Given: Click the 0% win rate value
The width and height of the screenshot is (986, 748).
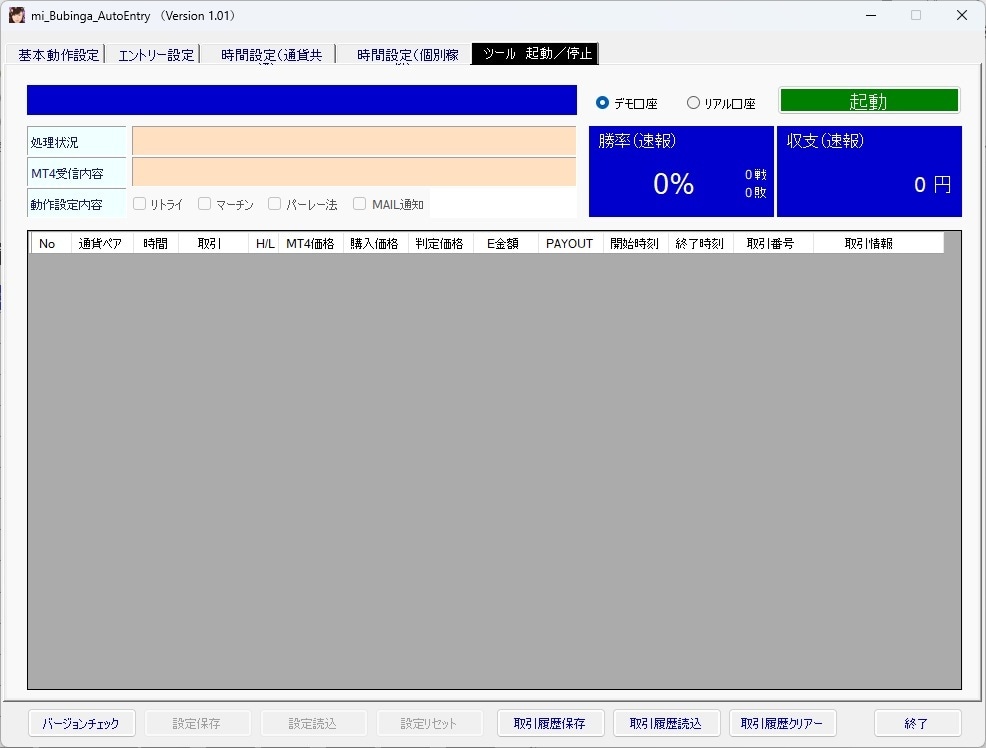Looking at the screenshot, I should [673, 184].
